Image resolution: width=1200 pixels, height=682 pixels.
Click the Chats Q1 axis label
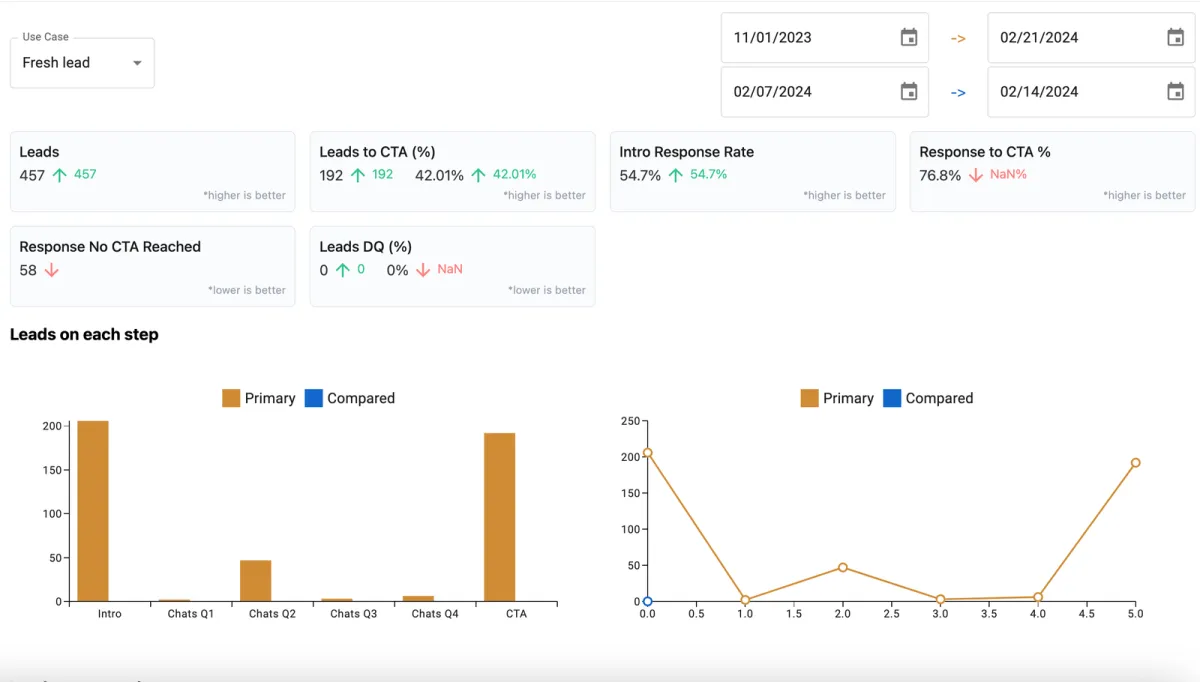tap(190, 614)
